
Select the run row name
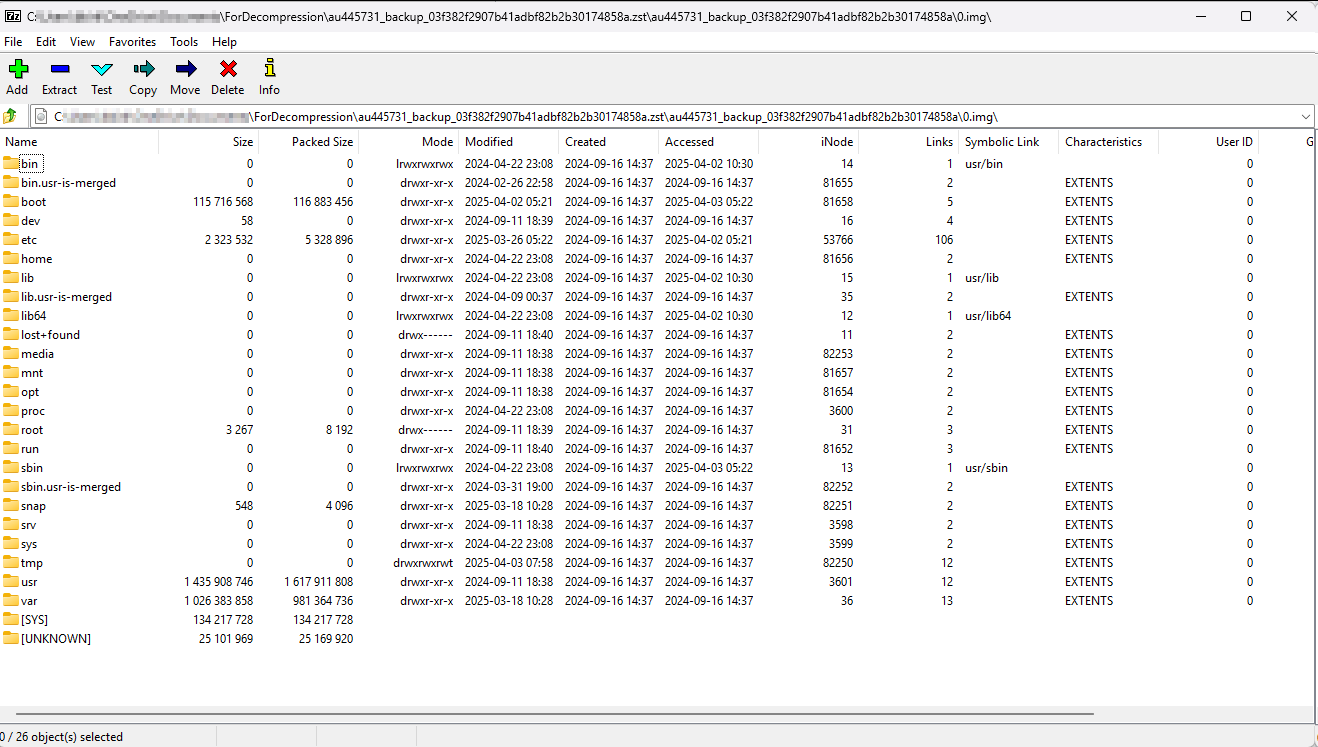pos(30,449)
